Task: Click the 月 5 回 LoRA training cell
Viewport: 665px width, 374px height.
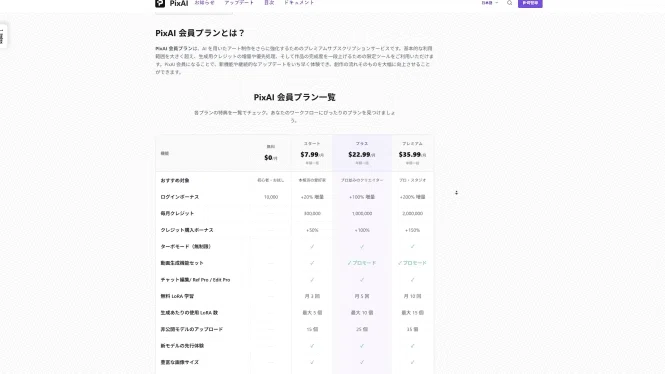Action: pyautogui.click(x=362, y=296)
